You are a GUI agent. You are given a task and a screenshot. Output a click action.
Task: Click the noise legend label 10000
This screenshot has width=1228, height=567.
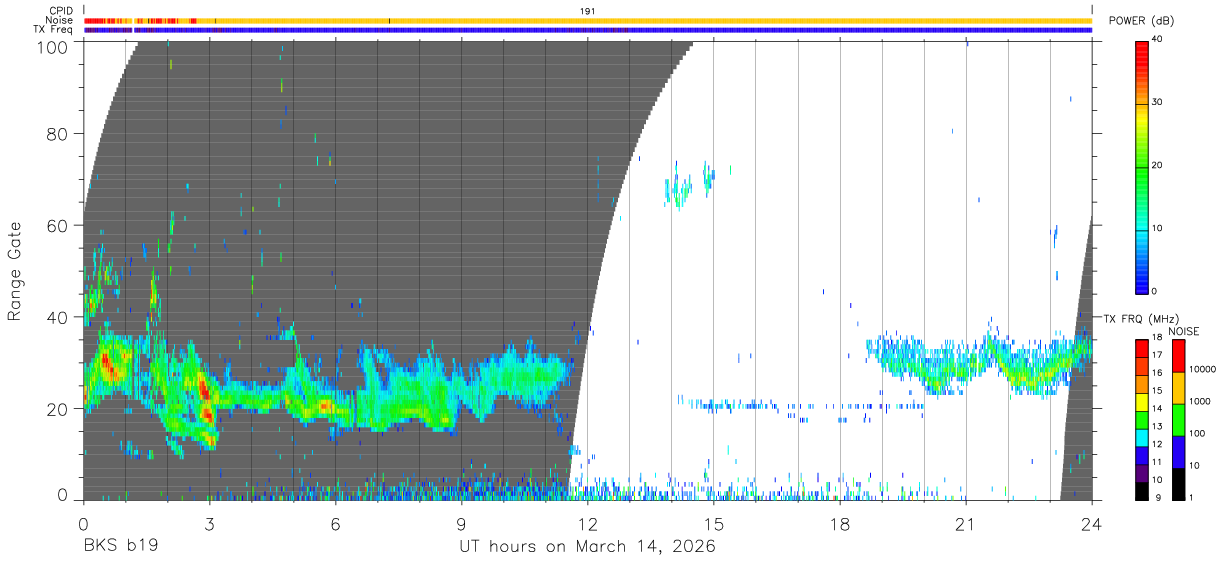(1201, 369)
